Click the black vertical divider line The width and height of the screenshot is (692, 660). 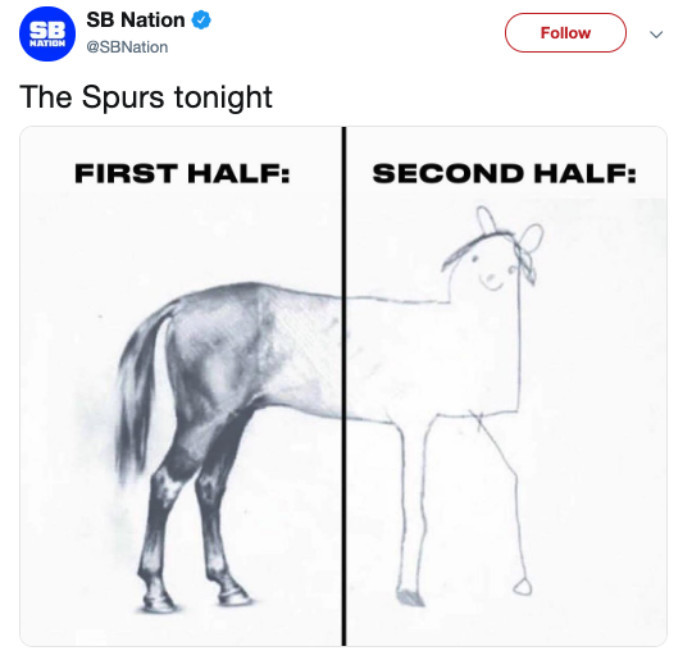click(343, 400)
